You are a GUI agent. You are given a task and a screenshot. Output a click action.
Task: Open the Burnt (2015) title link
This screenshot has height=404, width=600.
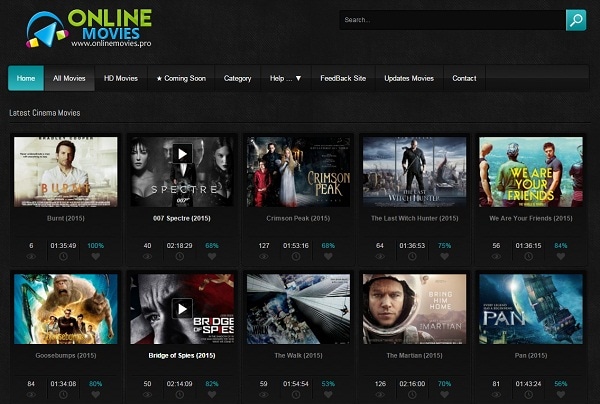(x=66, y=218)
